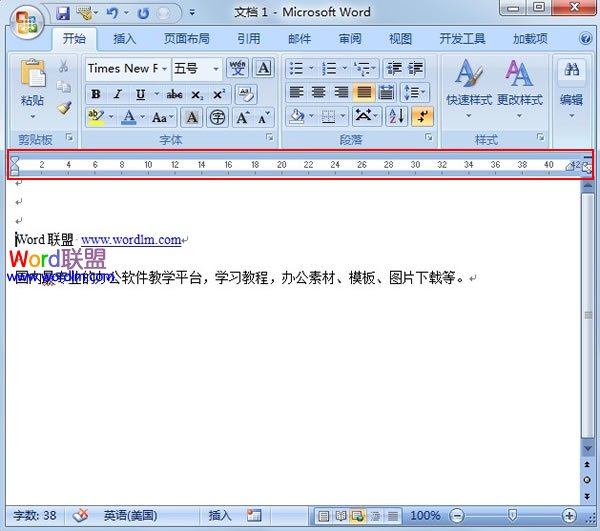Grow the font size
Screen dimensions: 600x531
coord(243,117)
